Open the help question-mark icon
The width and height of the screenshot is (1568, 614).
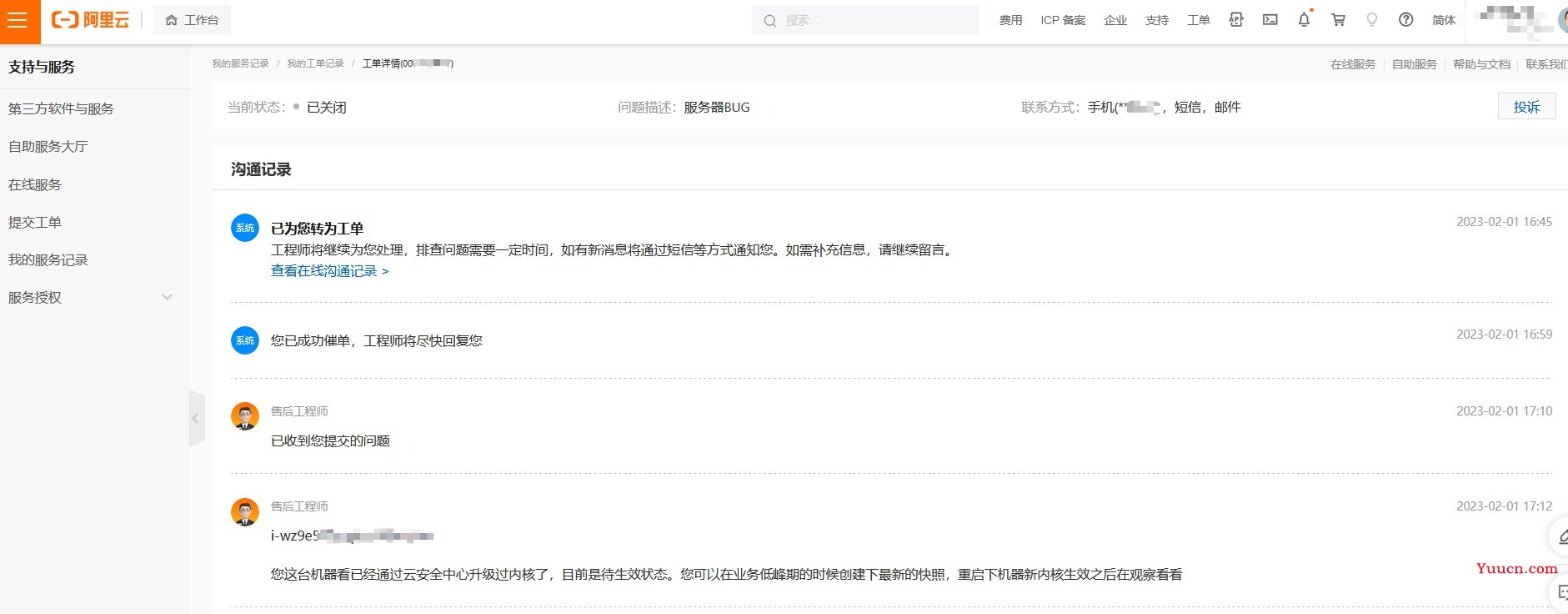1406,20
